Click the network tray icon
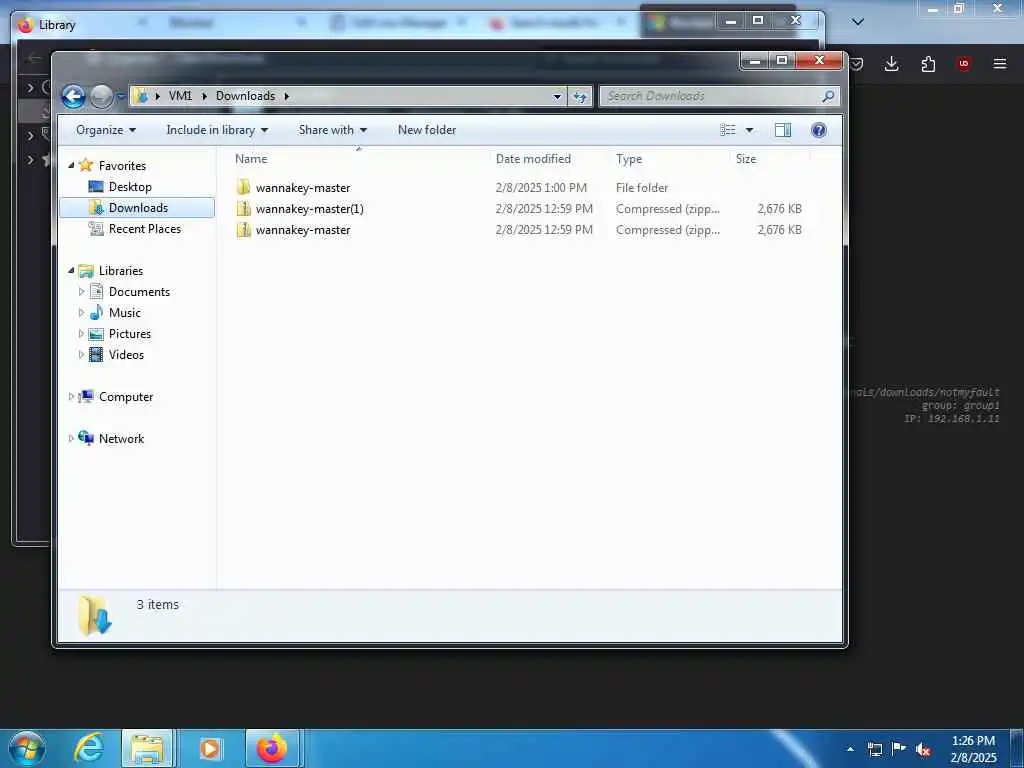 point(874,750)
